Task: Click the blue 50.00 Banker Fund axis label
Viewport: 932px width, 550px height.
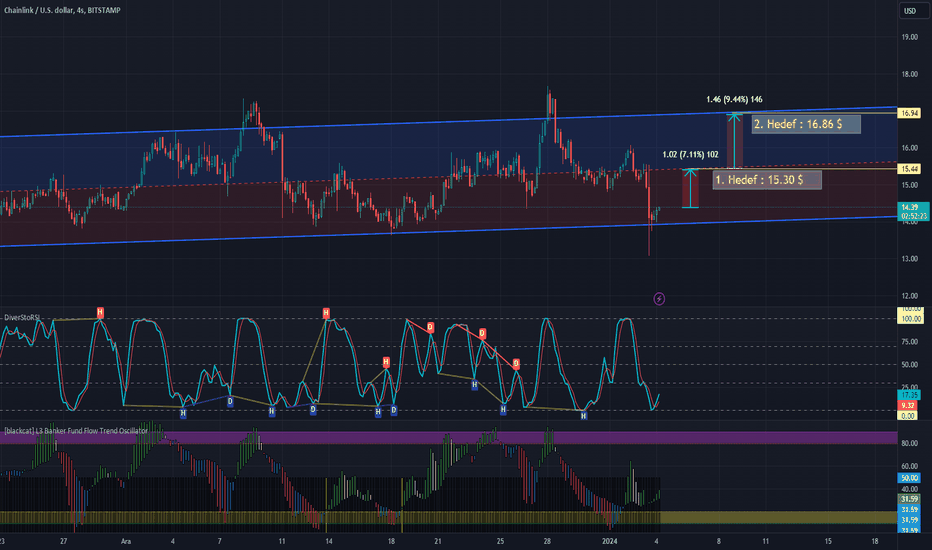Action: 909,477
